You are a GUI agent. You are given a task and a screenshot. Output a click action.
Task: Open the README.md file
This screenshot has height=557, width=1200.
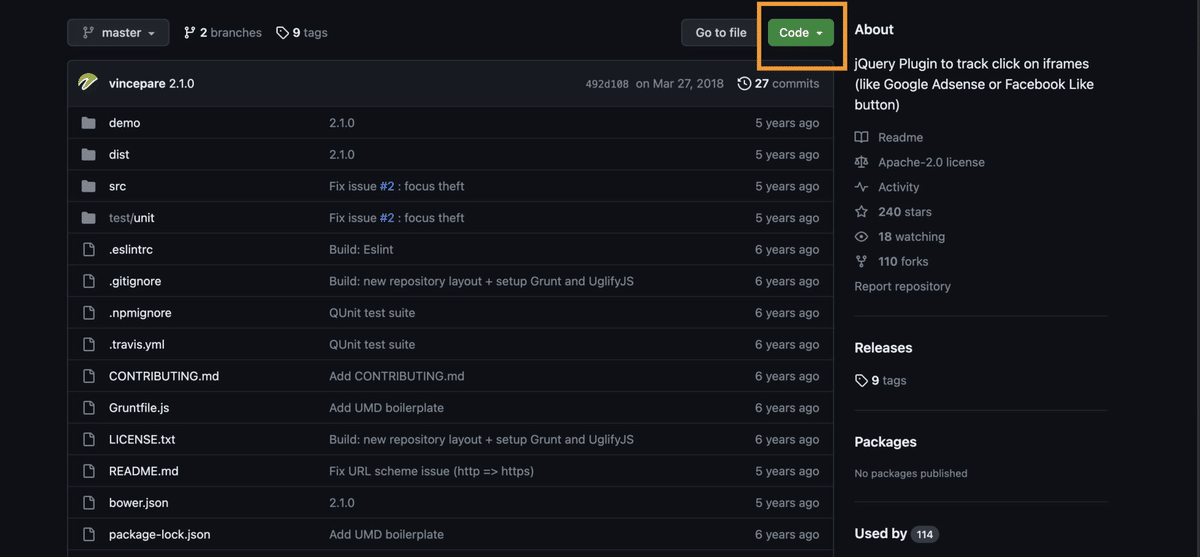pyautogui.click(x=144, y=471)
